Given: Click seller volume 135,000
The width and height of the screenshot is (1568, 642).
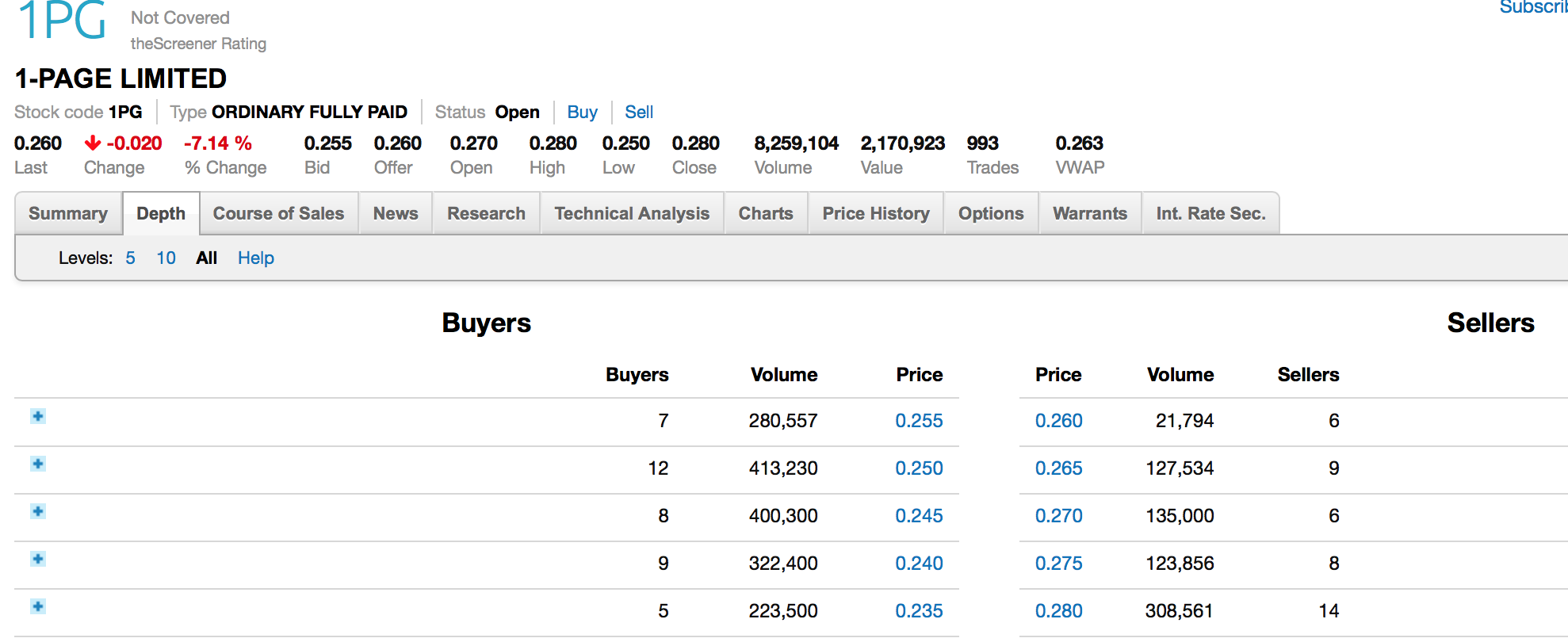Looking at the screenshot, I should [1180, 516].
